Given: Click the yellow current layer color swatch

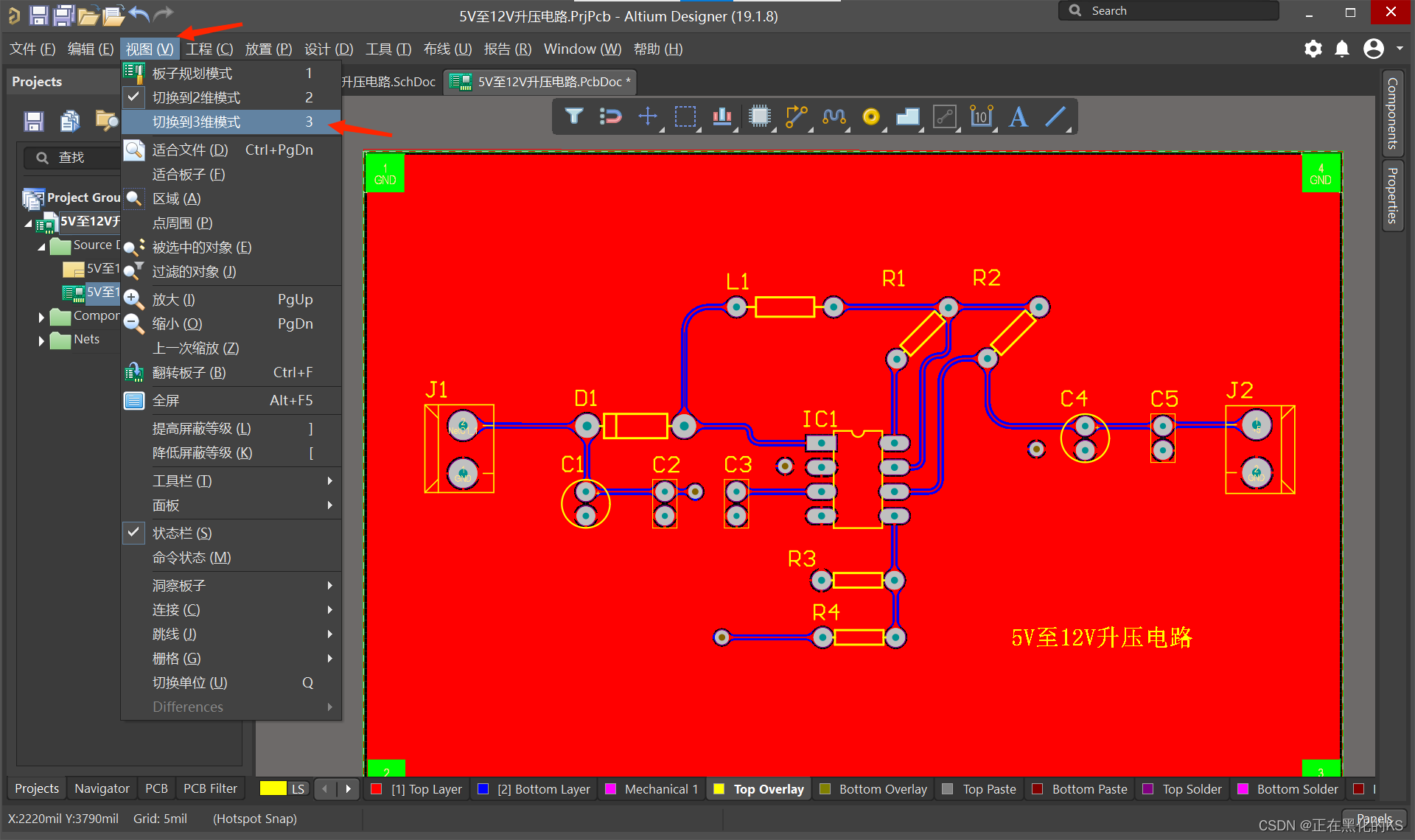Looking at the screenshot, I should pos(273,788).
